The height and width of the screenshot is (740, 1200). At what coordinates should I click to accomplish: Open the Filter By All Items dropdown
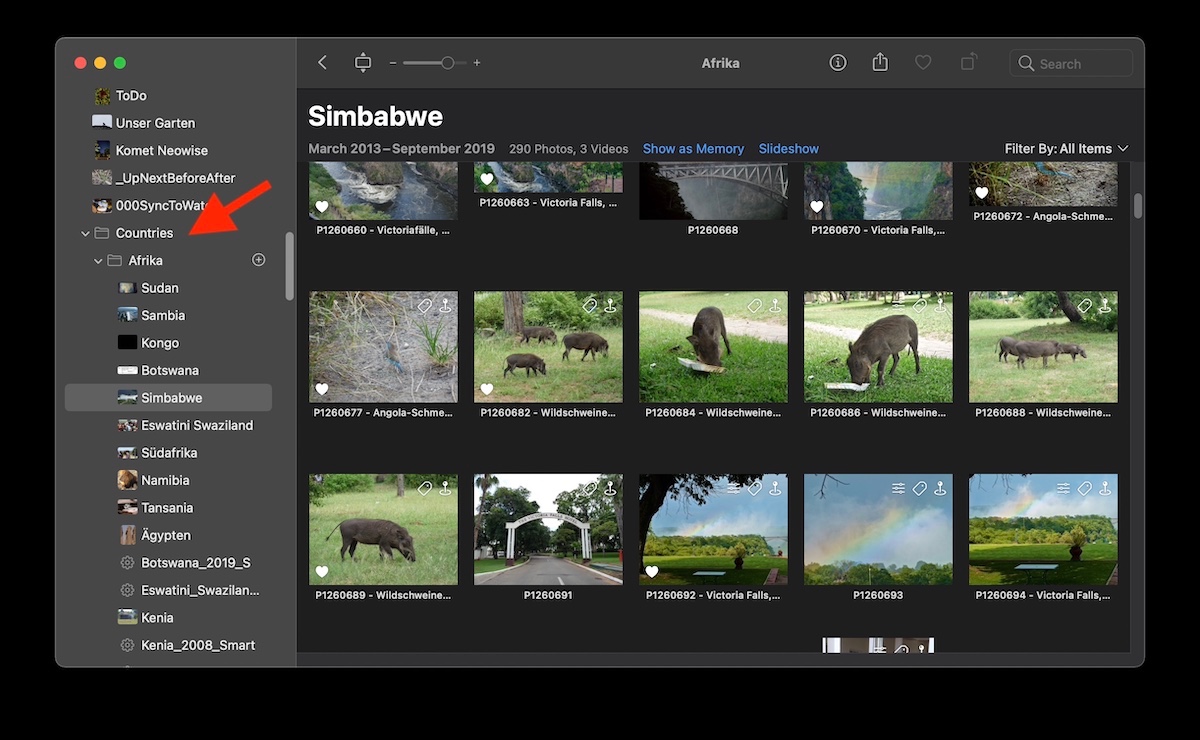[1066, 149]
